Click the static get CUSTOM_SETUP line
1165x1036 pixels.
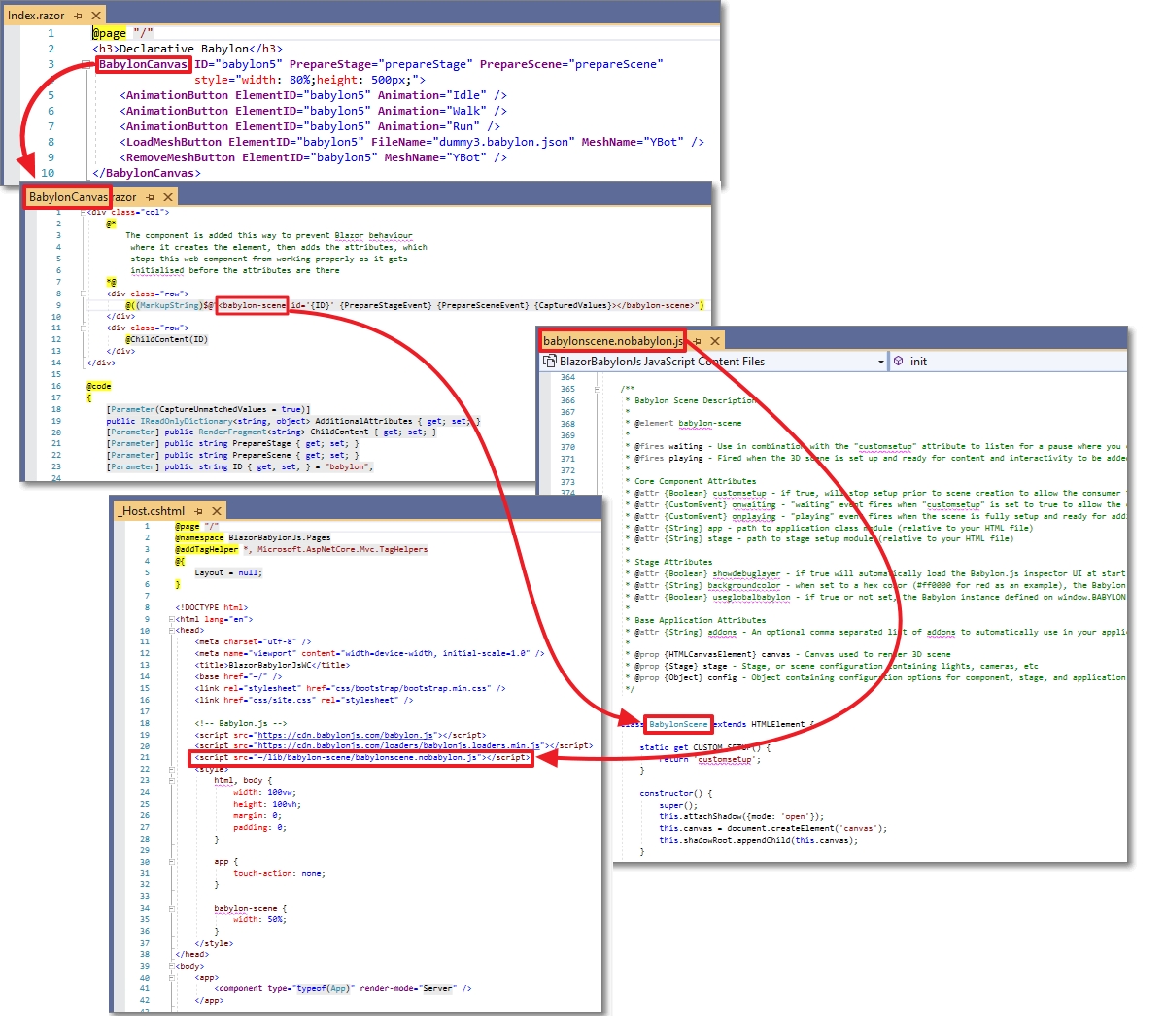click(705, 747)
